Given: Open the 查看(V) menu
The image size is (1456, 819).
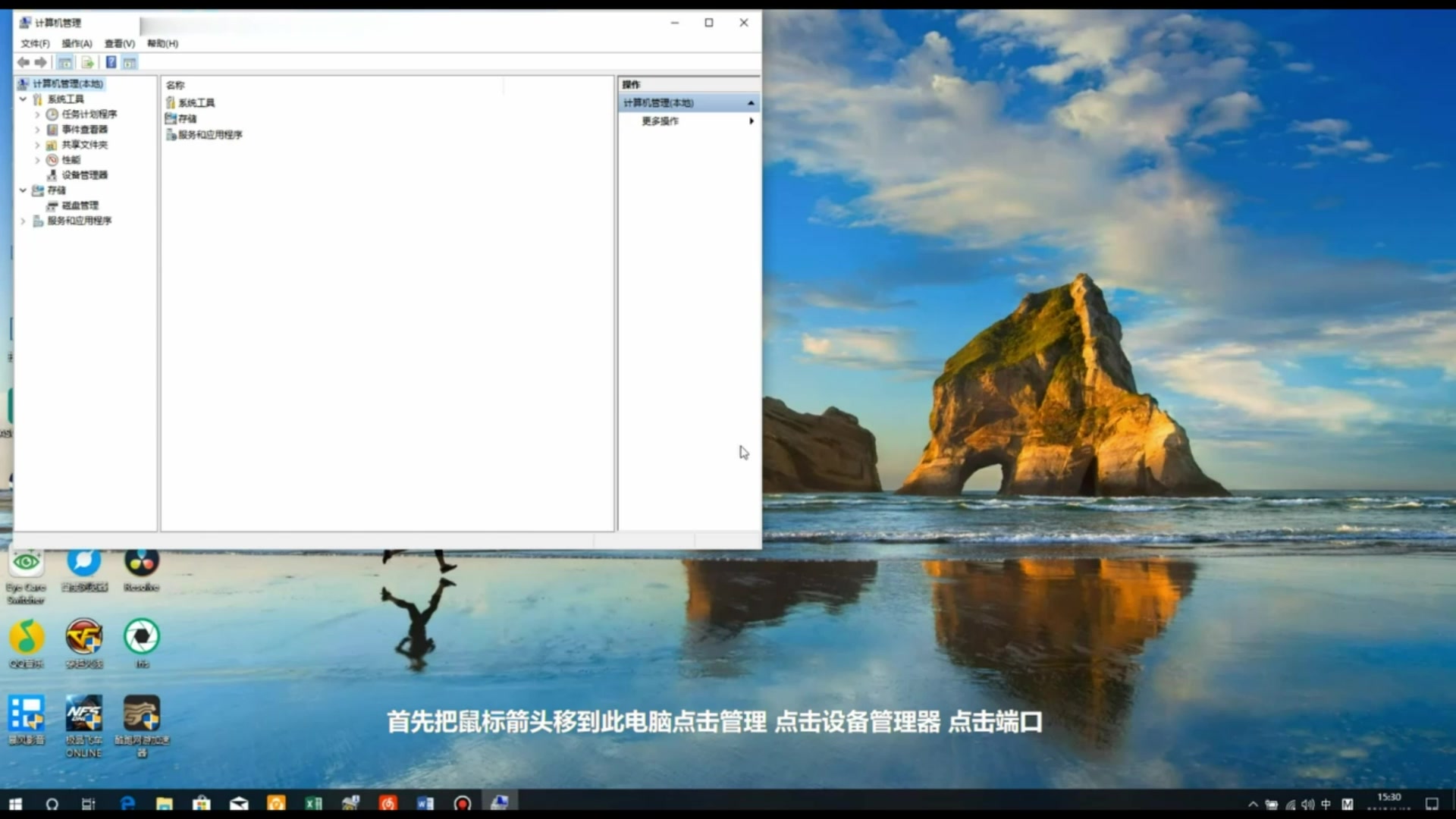Looking at the screenshot, I should point(118,44).
